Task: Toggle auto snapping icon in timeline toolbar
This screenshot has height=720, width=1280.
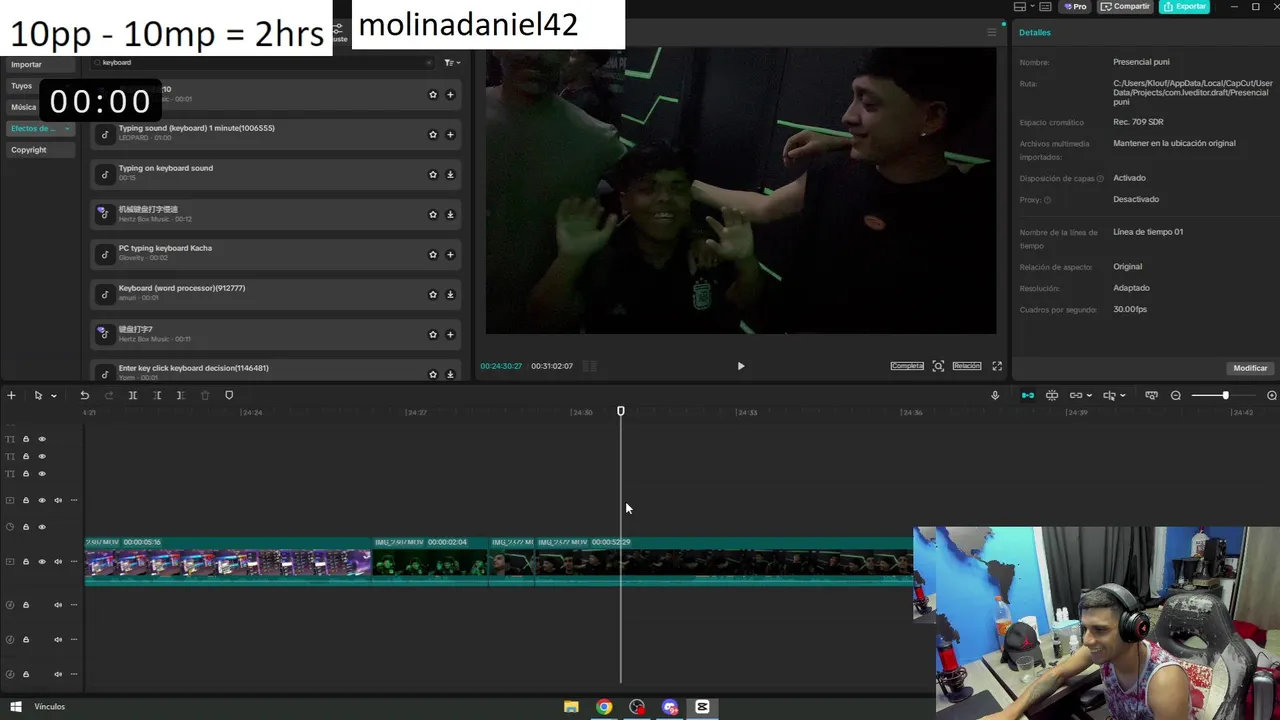Action: click(1052, 395)
